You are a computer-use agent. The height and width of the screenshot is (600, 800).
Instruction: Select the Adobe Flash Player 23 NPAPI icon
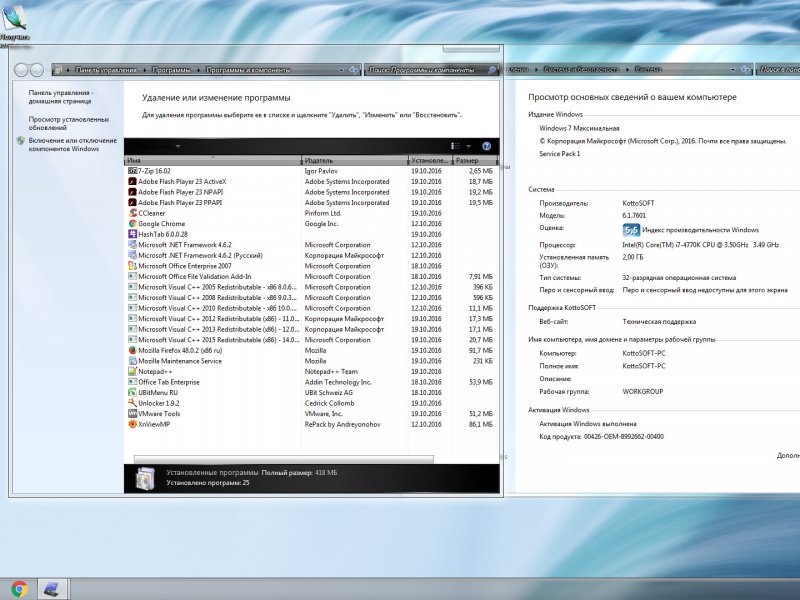click(x=133, y=192)
